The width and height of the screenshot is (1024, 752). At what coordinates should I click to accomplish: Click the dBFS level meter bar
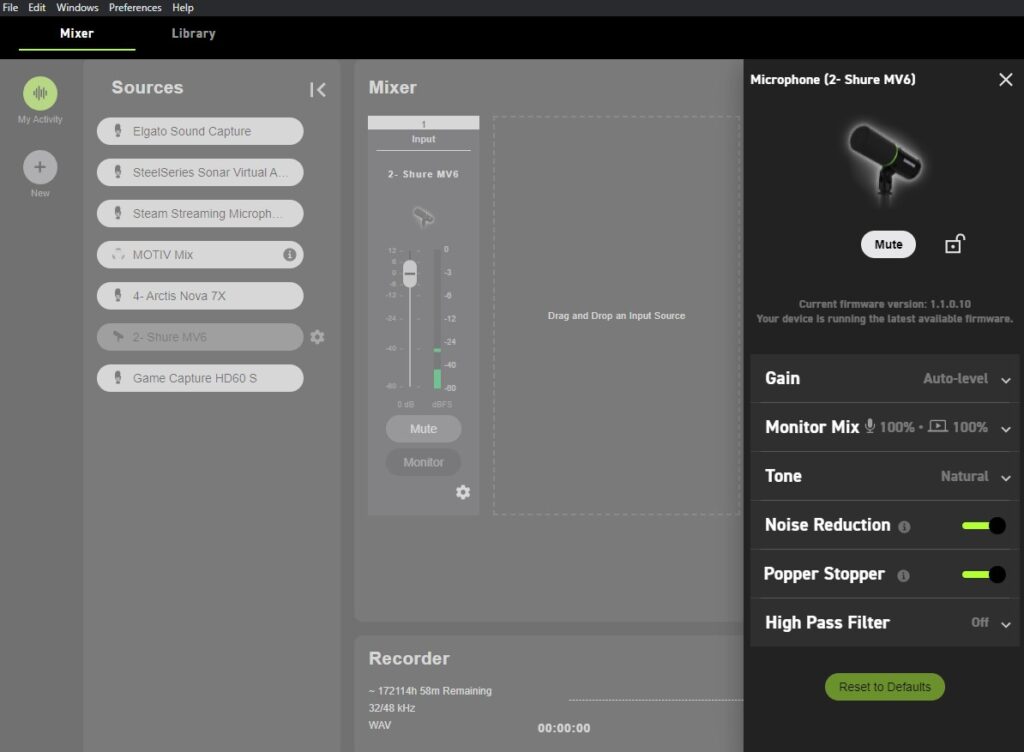click(x=437, y=319)
